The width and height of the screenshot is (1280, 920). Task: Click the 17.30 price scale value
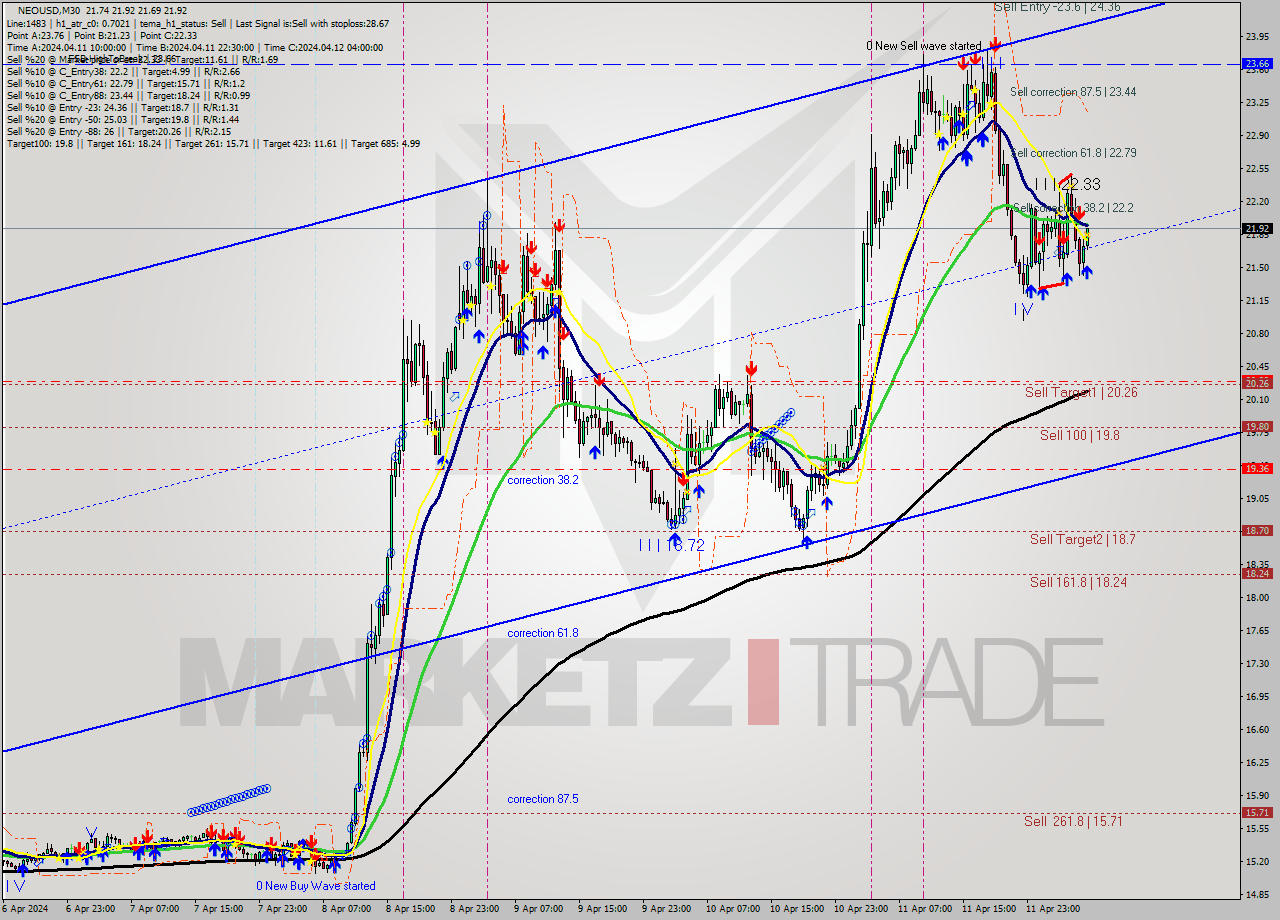pos(1257,664)
